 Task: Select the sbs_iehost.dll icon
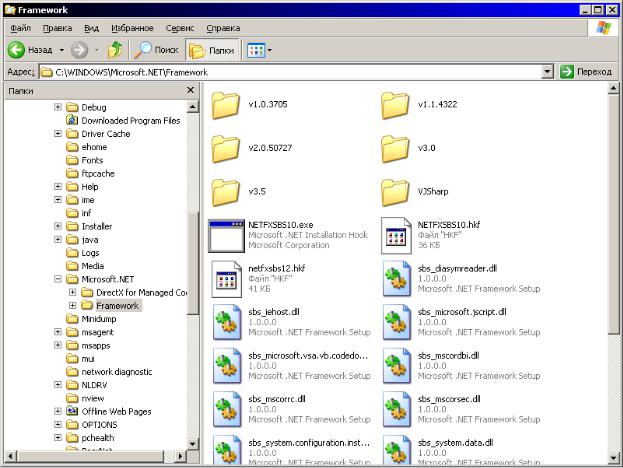[226, 323]
